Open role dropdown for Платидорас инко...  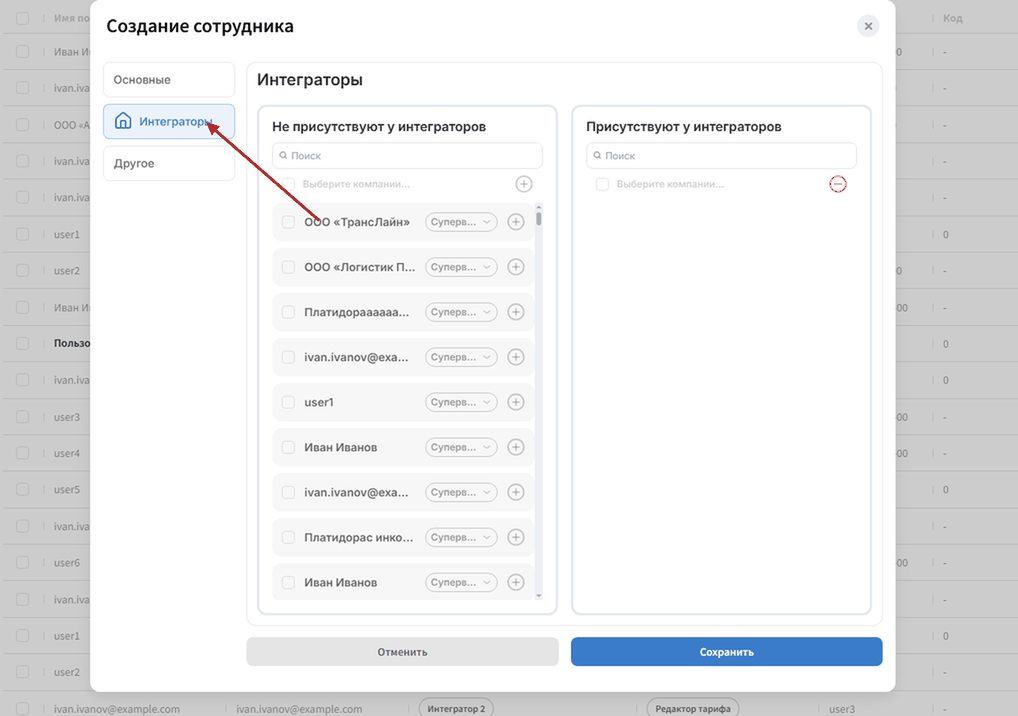click(461, 537)
